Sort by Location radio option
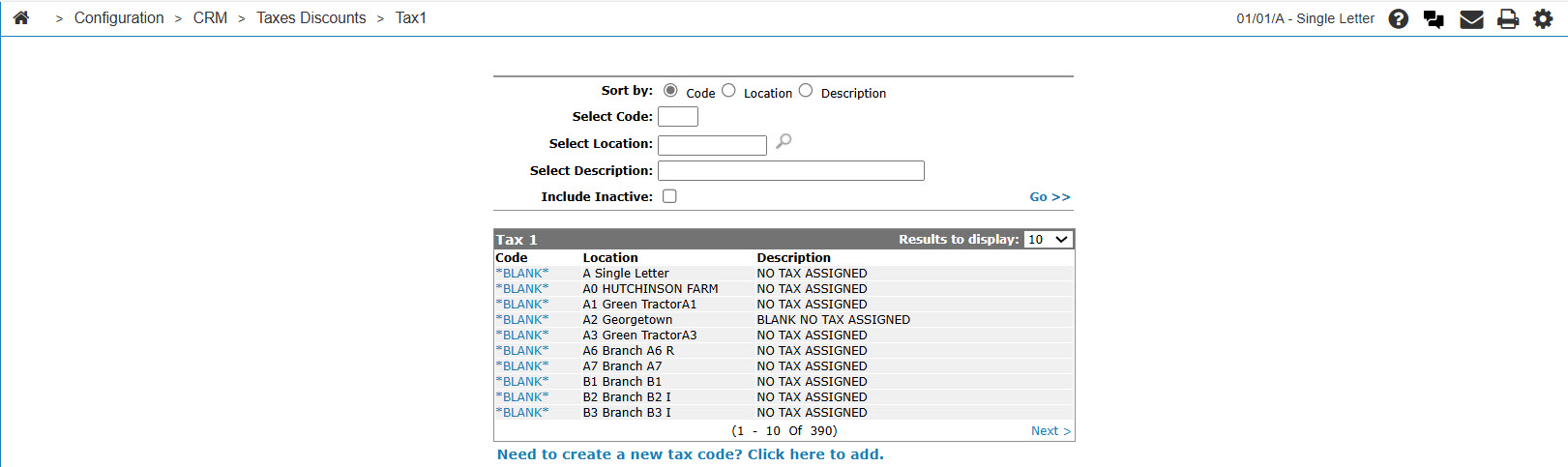The width and height of the screenshot is (1568, 467). 728,90
